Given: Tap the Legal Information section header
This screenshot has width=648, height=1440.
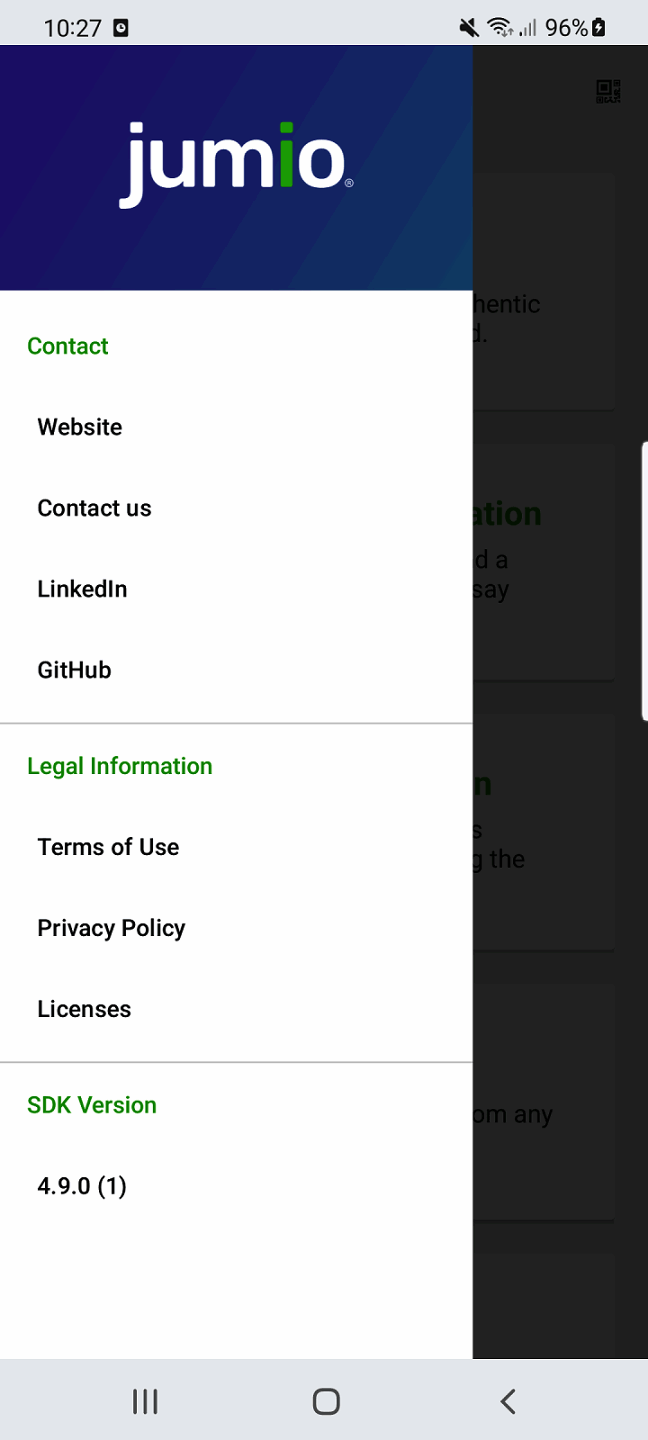Looking at the screenshot, I should point(119,766).
